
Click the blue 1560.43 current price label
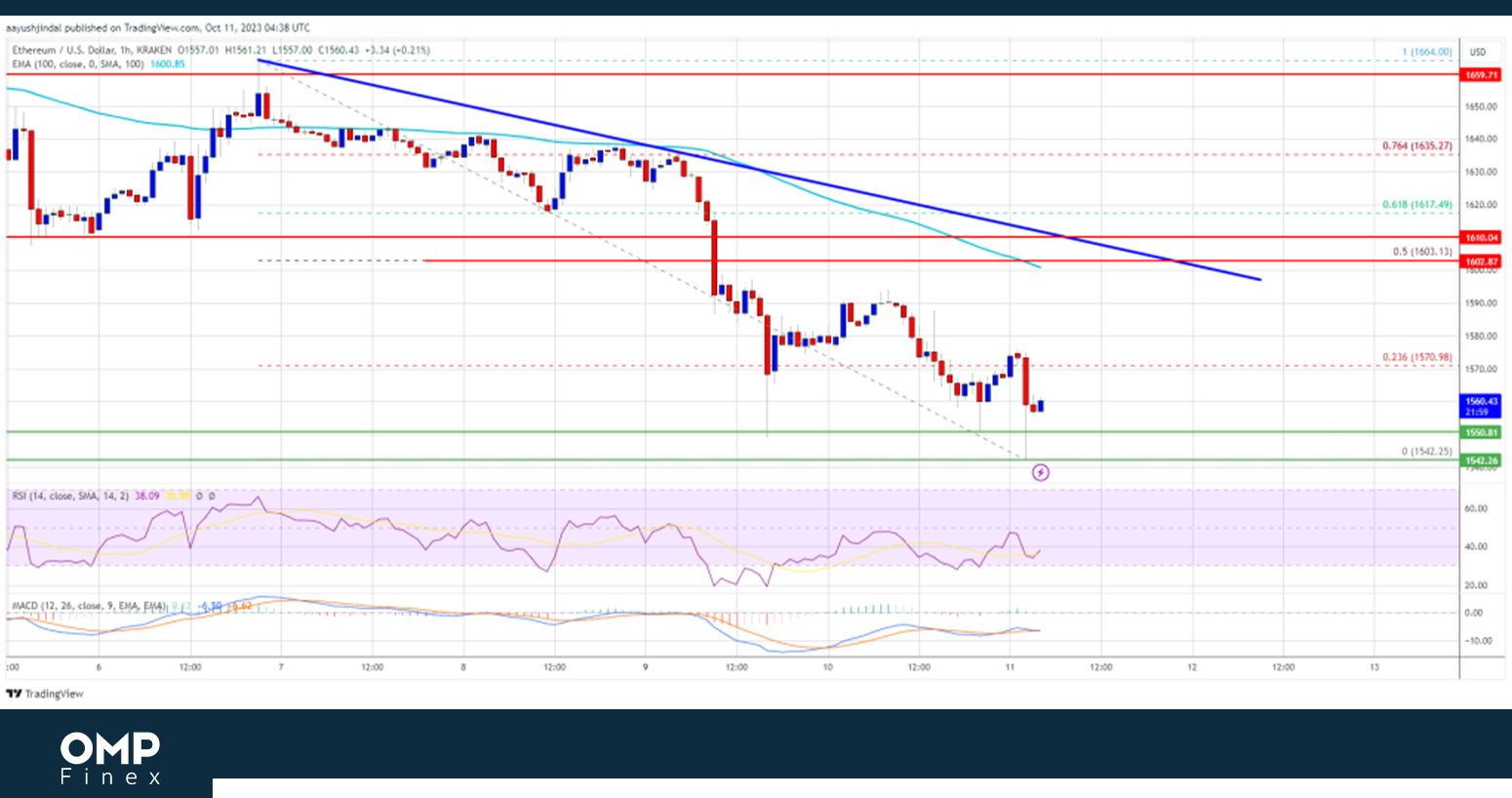(x=1481, y=406)
